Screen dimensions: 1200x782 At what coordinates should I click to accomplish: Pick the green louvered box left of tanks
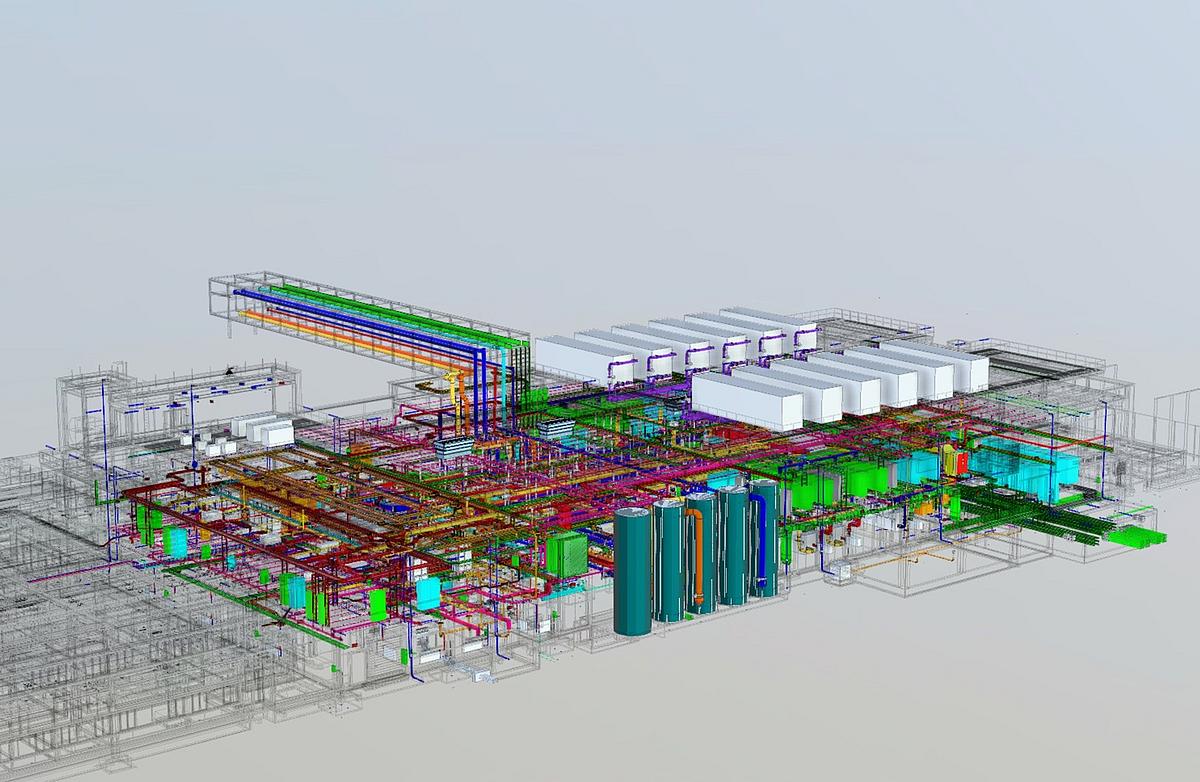(566, 555)
